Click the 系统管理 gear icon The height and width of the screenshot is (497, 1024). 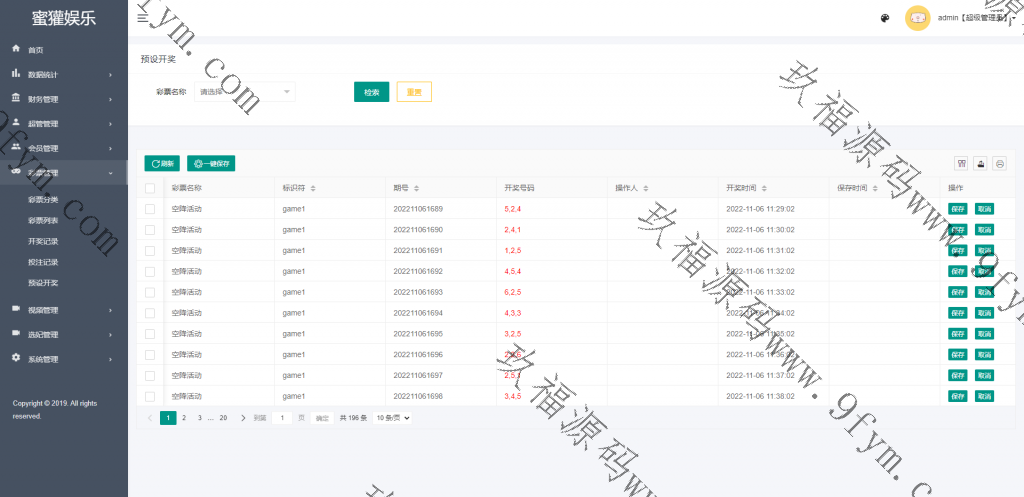click(x=16, y=358)
